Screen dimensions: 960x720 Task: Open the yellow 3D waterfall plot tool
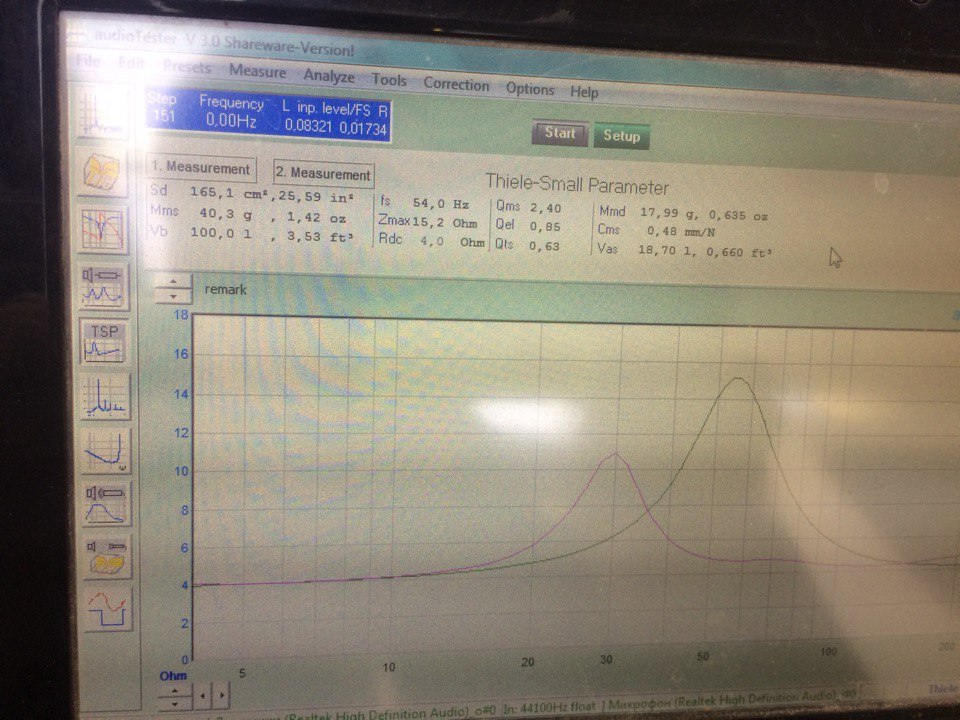(x=102, y=172)
